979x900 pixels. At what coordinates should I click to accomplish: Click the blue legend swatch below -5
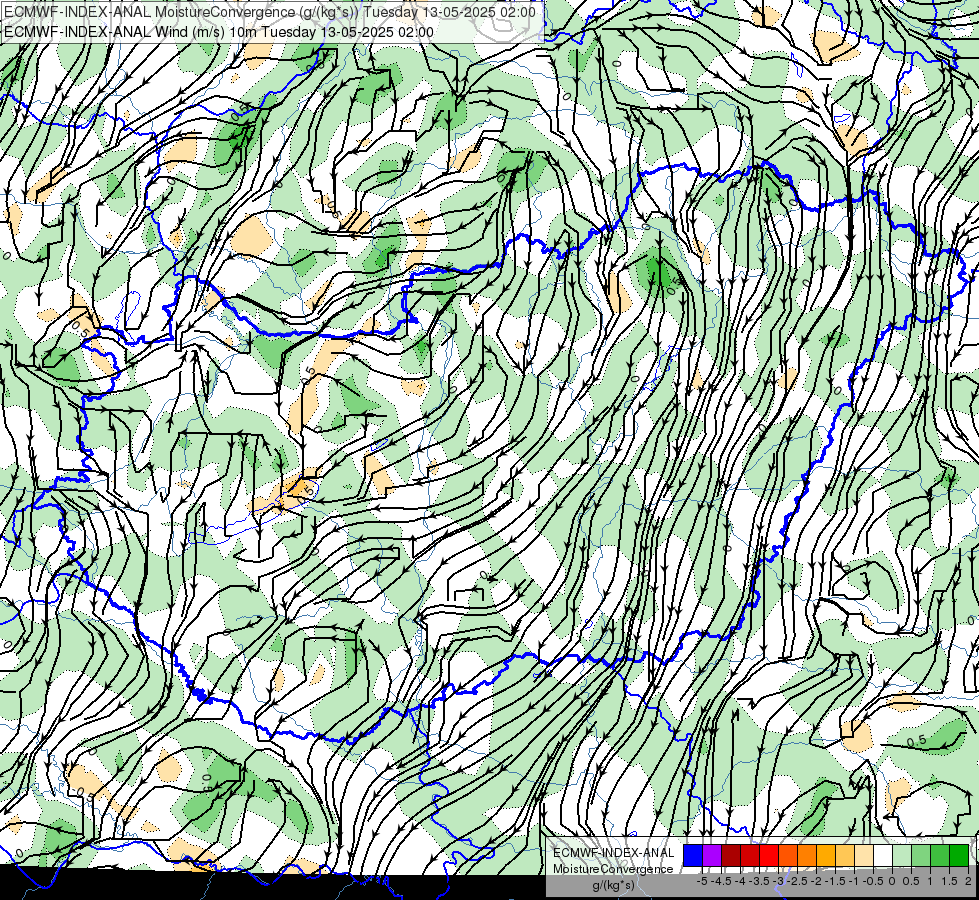(693, 855)
